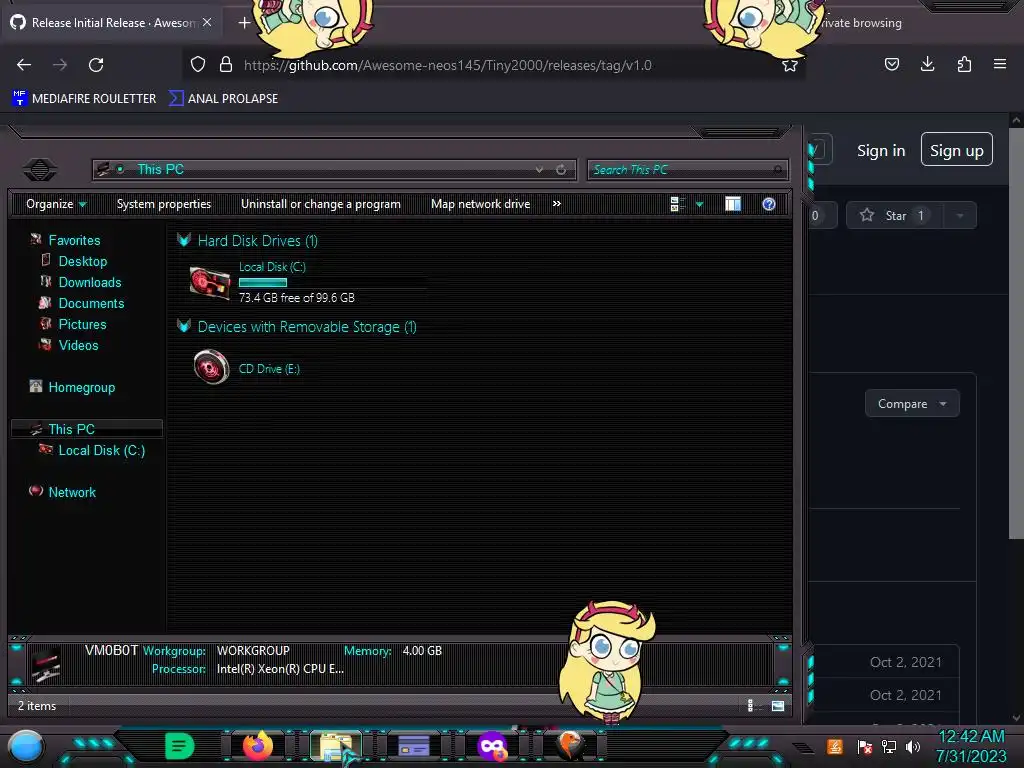Collapse the Hard Disk Drives group
The image size is (1024, 768).
(x=184, y=240)
